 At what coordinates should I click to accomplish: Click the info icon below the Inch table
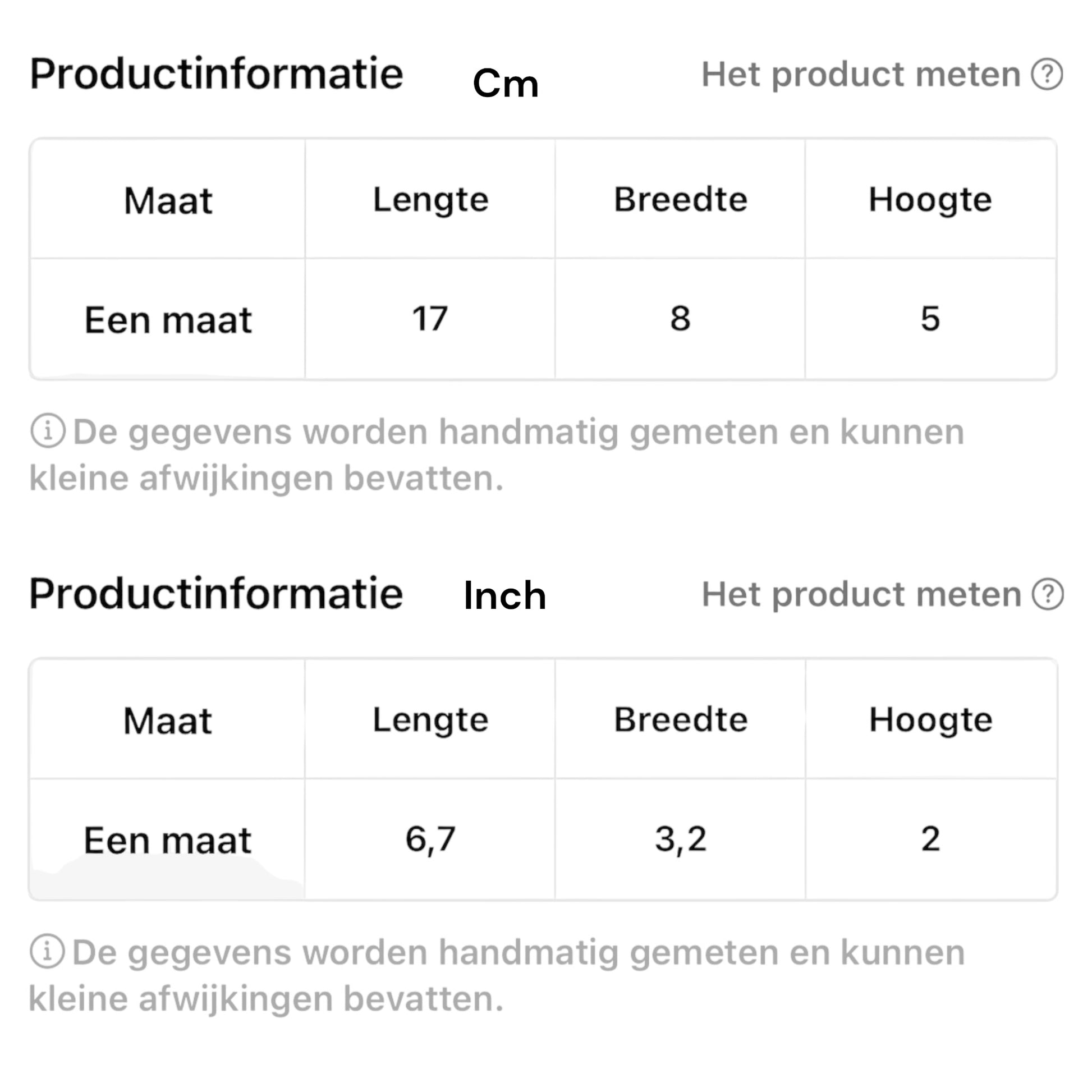click(48, 951)
